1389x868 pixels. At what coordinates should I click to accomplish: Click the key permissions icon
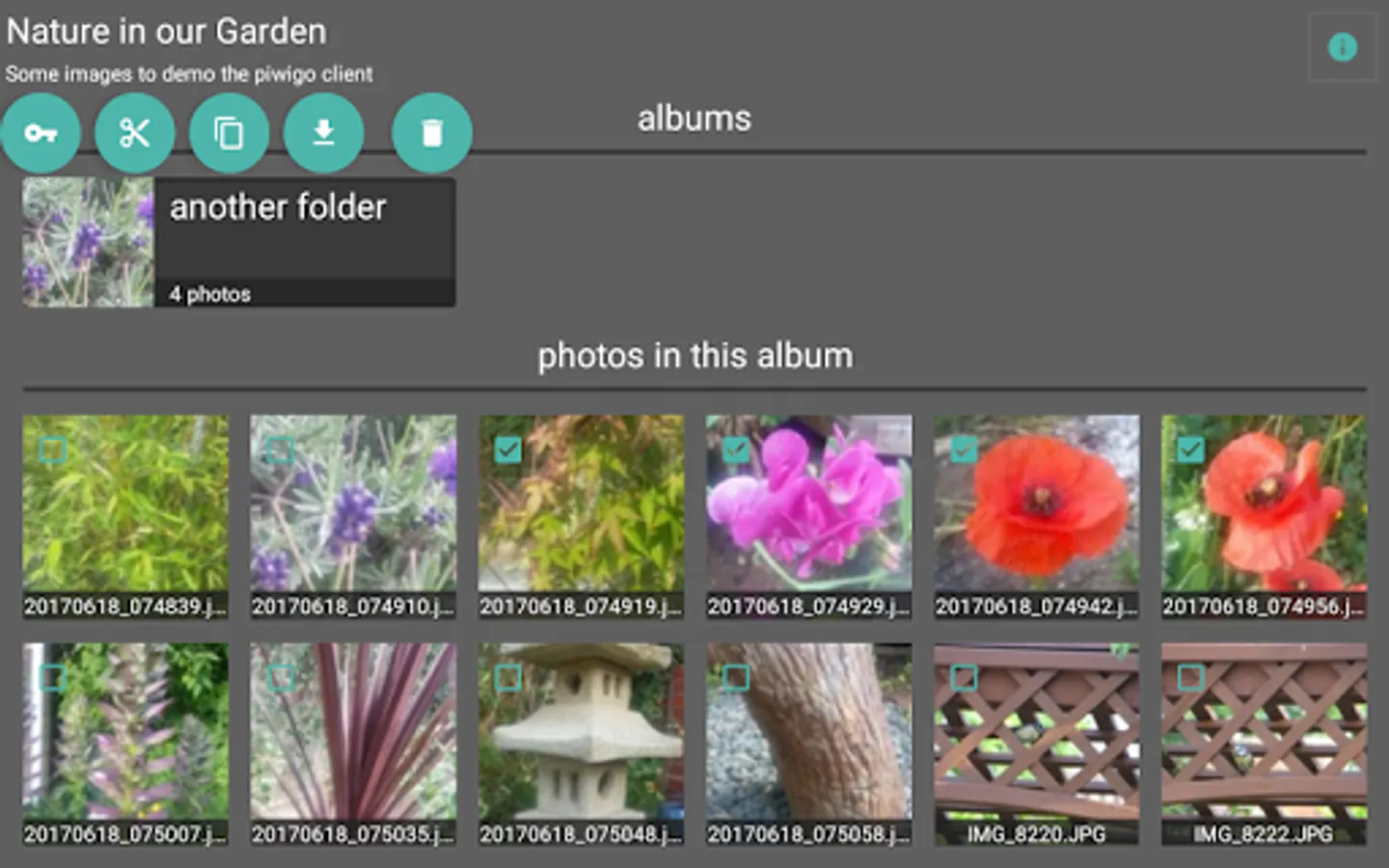40,133
